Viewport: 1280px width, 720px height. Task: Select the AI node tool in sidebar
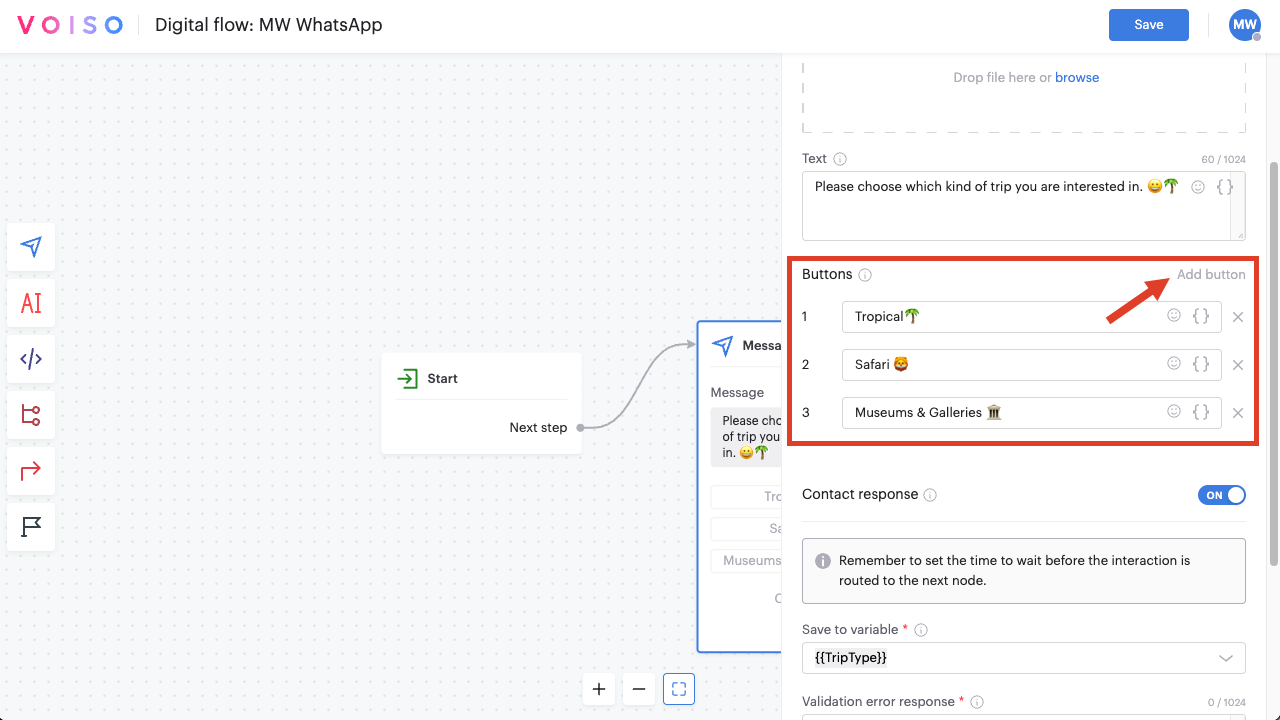(x=31, y=303)
